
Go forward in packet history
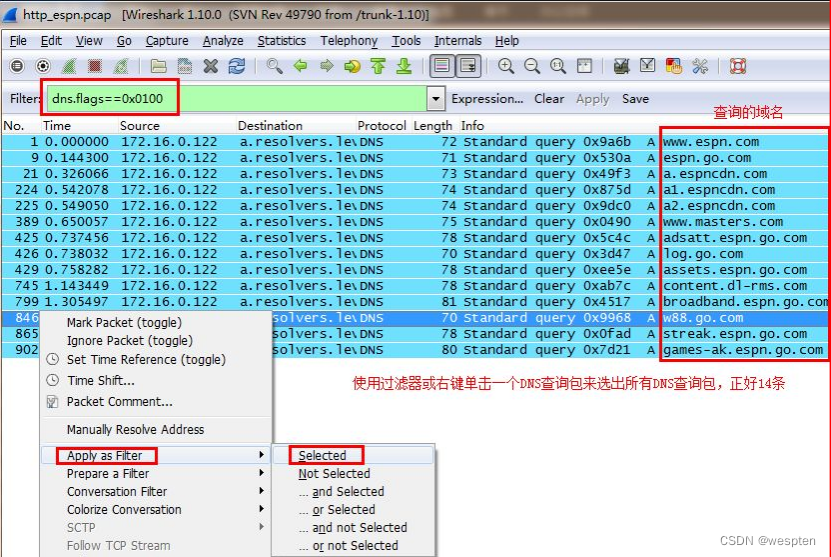pos(326,66)
